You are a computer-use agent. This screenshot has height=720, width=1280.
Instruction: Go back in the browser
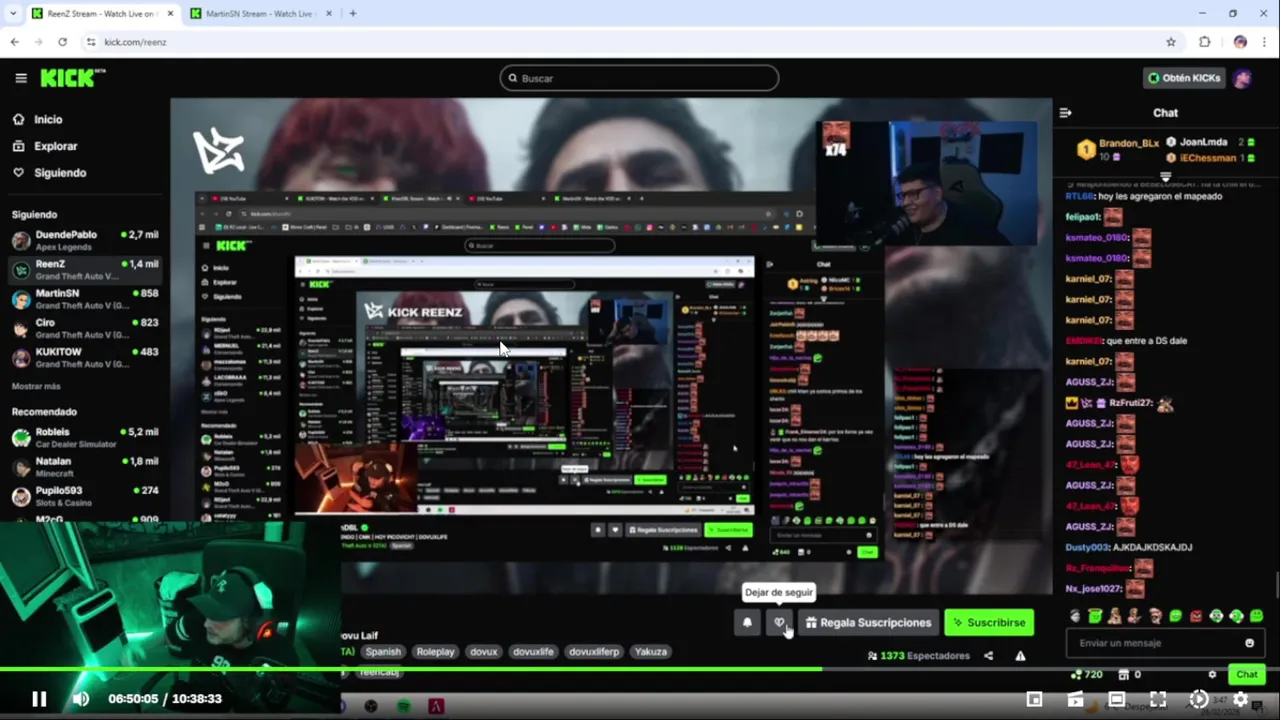pyautogui.click(x=14, y=42)
